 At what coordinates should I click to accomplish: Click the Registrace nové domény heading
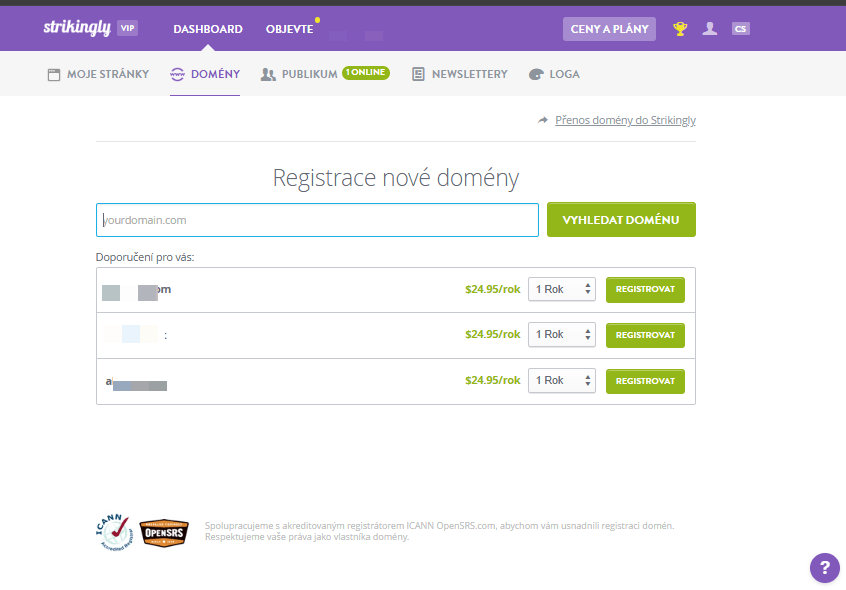[395, 177]
